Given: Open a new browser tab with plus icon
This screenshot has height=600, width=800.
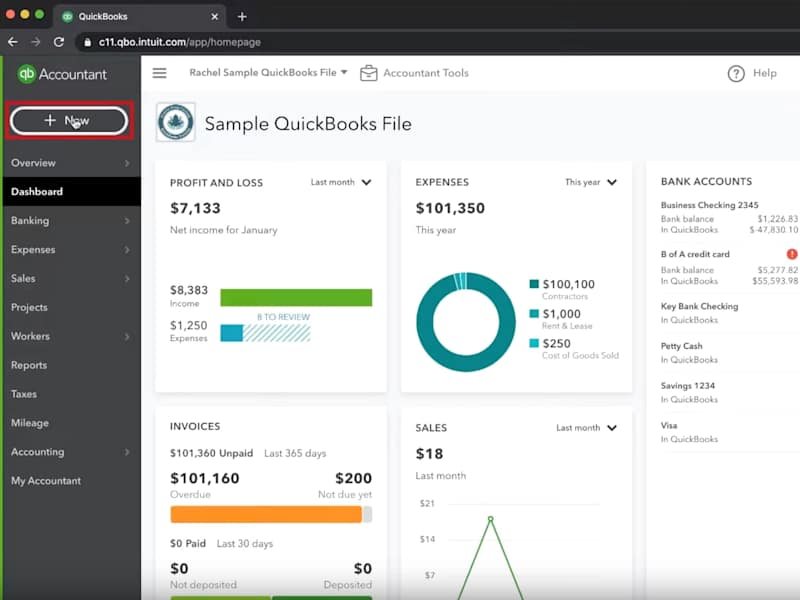Looking at the screenshot, I should [x=242, y=17].
